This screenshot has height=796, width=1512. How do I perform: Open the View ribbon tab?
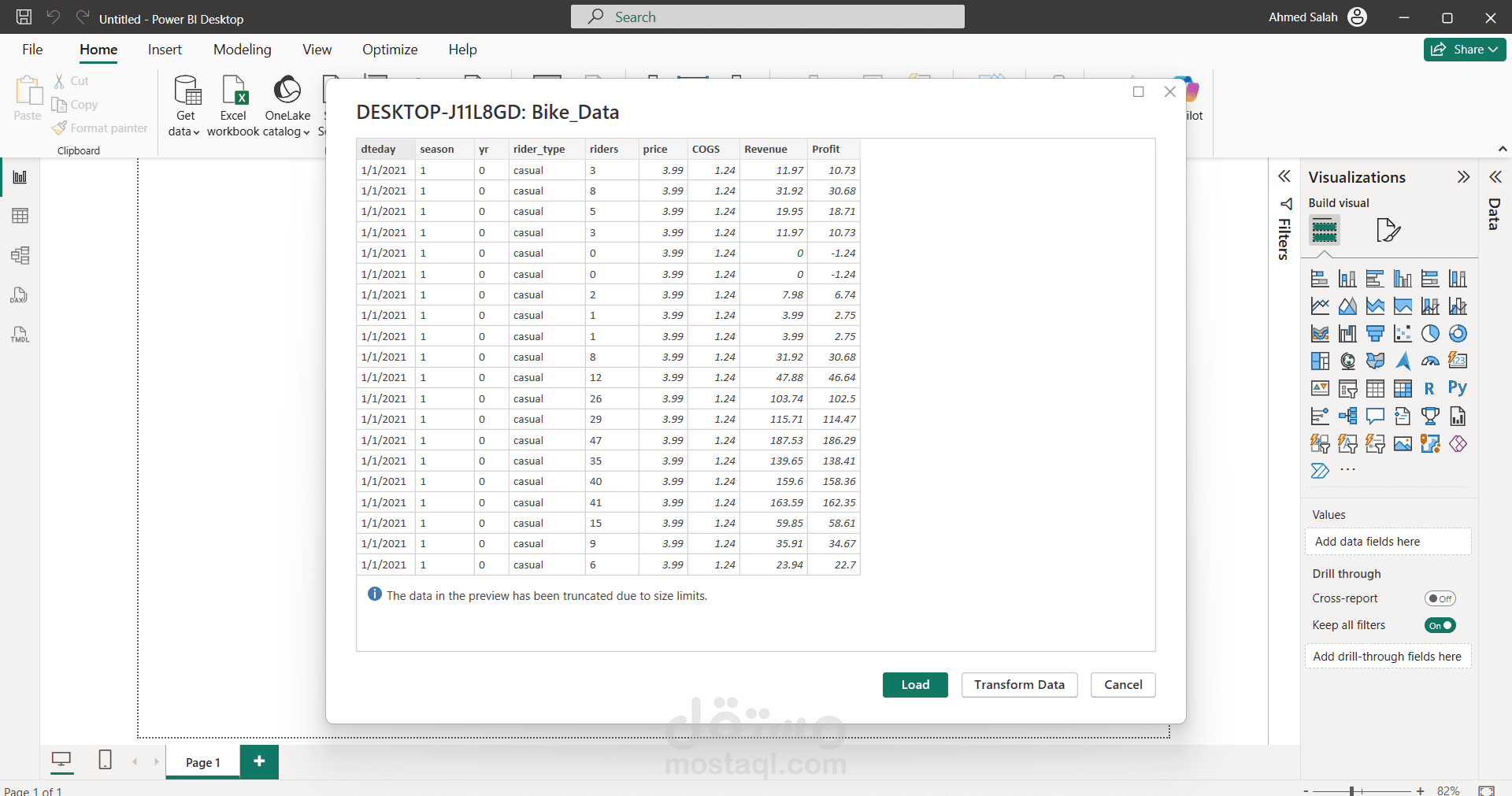[x=317, y=50]
